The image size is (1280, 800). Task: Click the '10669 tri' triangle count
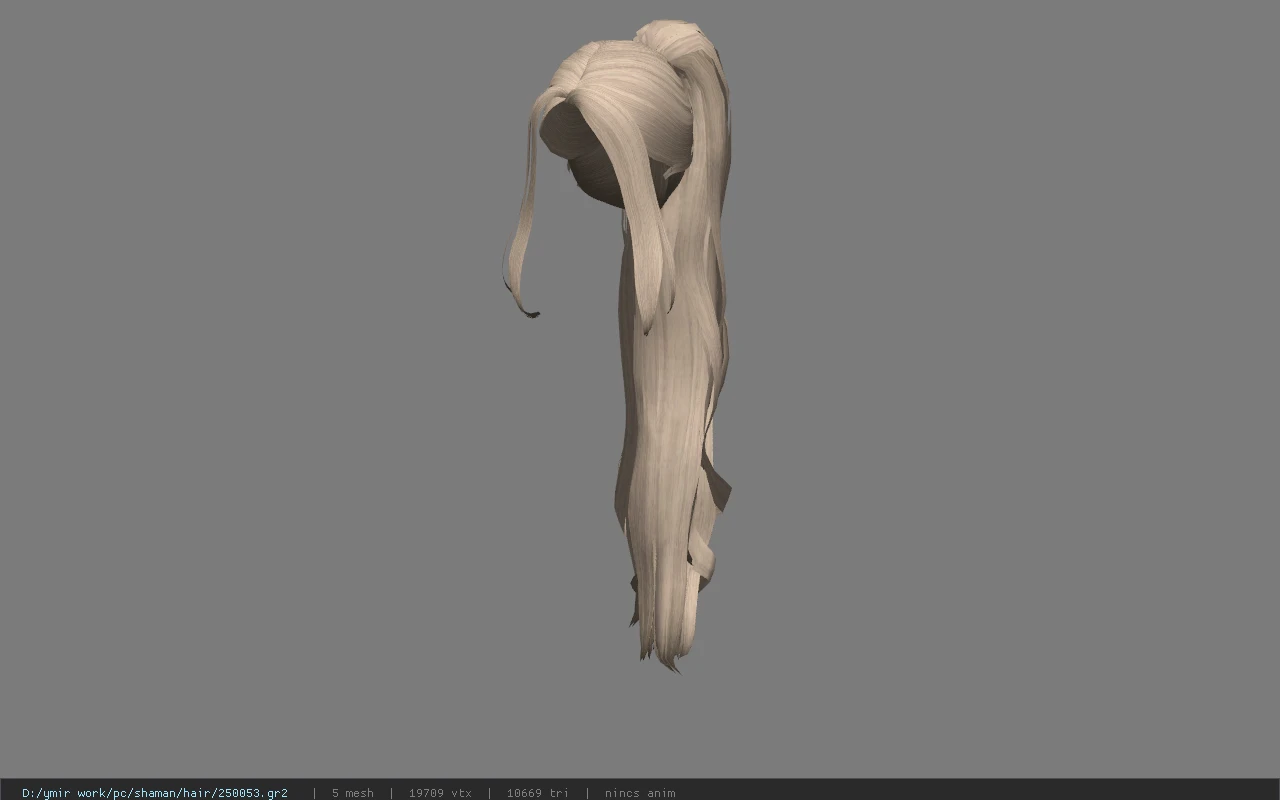537,793
